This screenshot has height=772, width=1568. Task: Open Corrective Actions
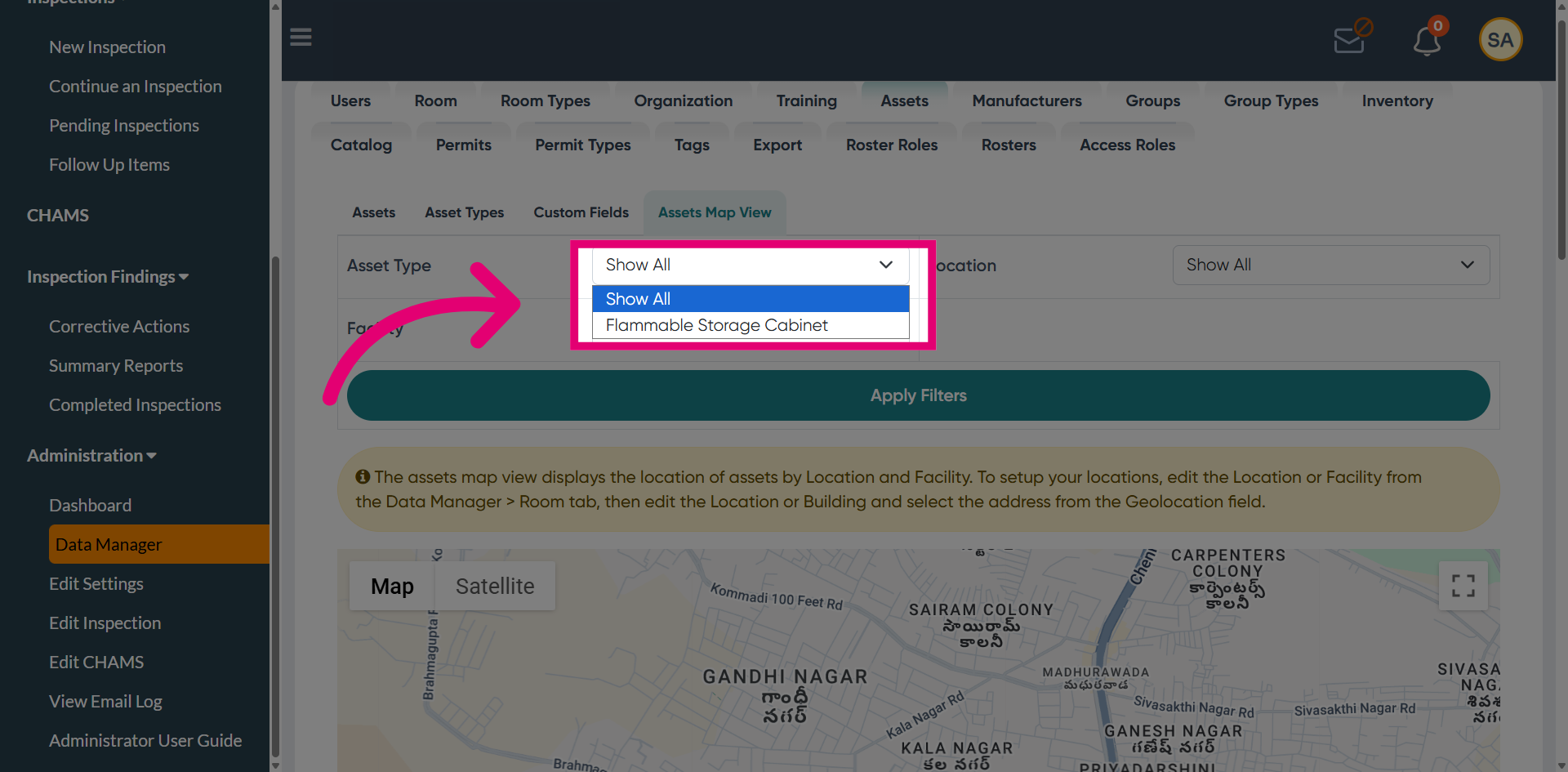click(119, 327)
